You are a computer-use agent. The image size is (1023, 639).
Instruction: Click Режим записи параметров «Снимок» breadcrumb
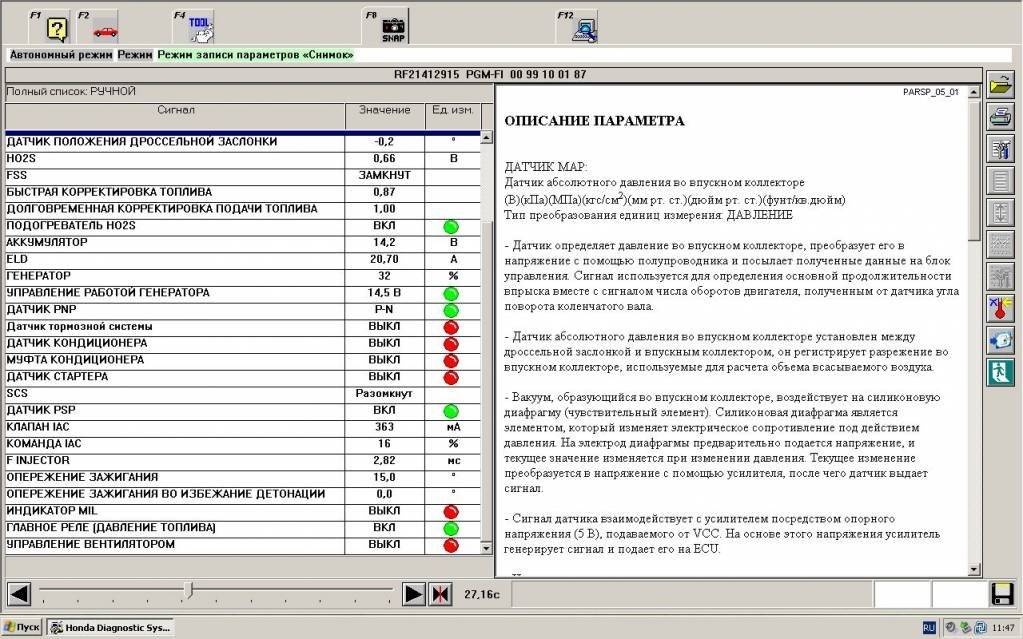tap(255, 55)
